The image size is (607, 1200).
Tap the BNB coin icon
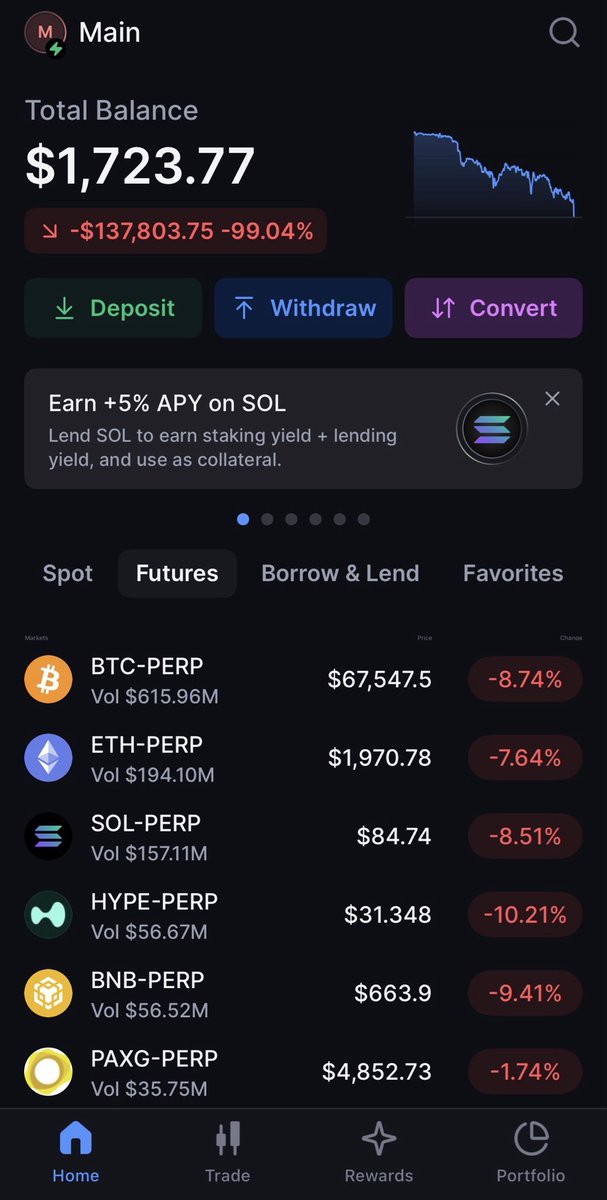(48, 993)
